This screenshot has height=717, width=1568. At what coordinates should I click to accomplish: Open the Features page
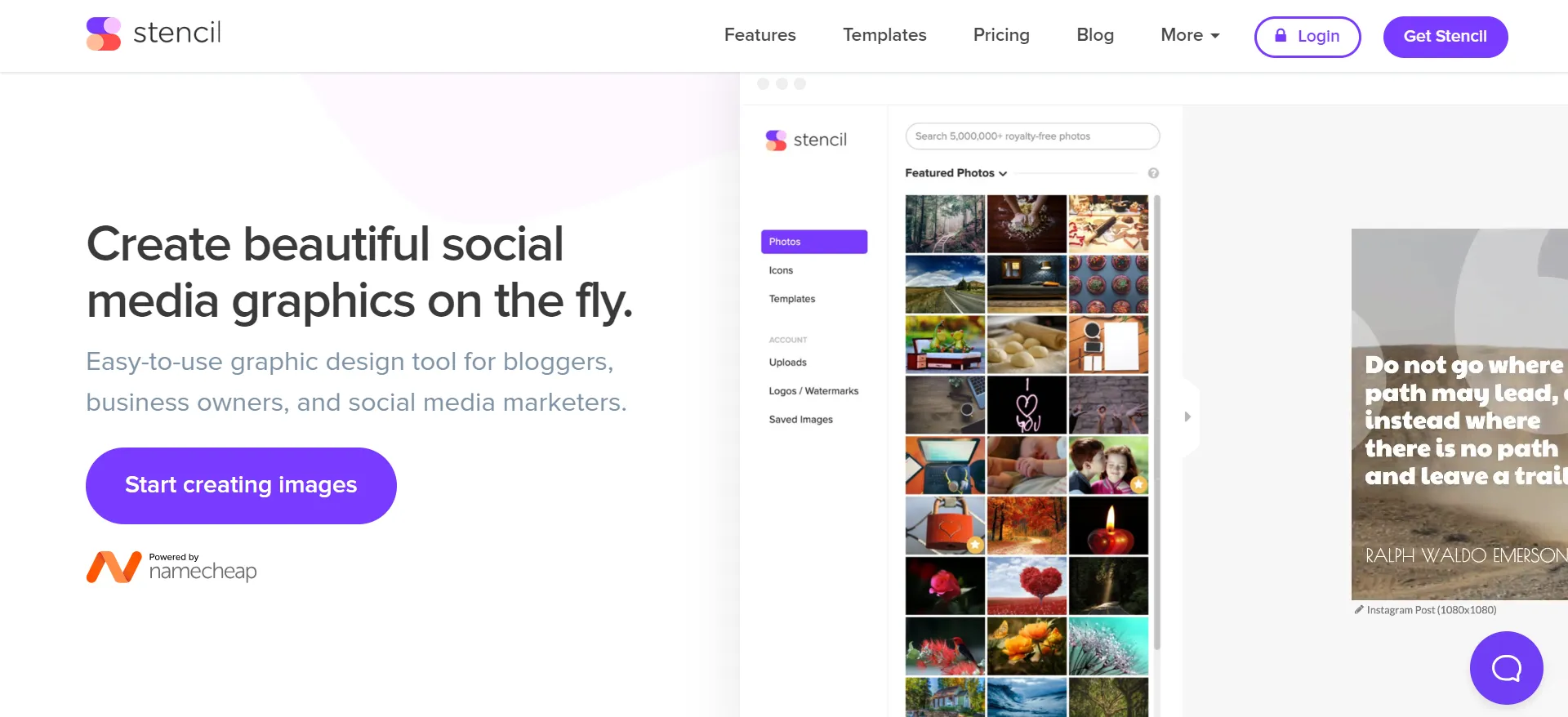(x=759, y=35)
